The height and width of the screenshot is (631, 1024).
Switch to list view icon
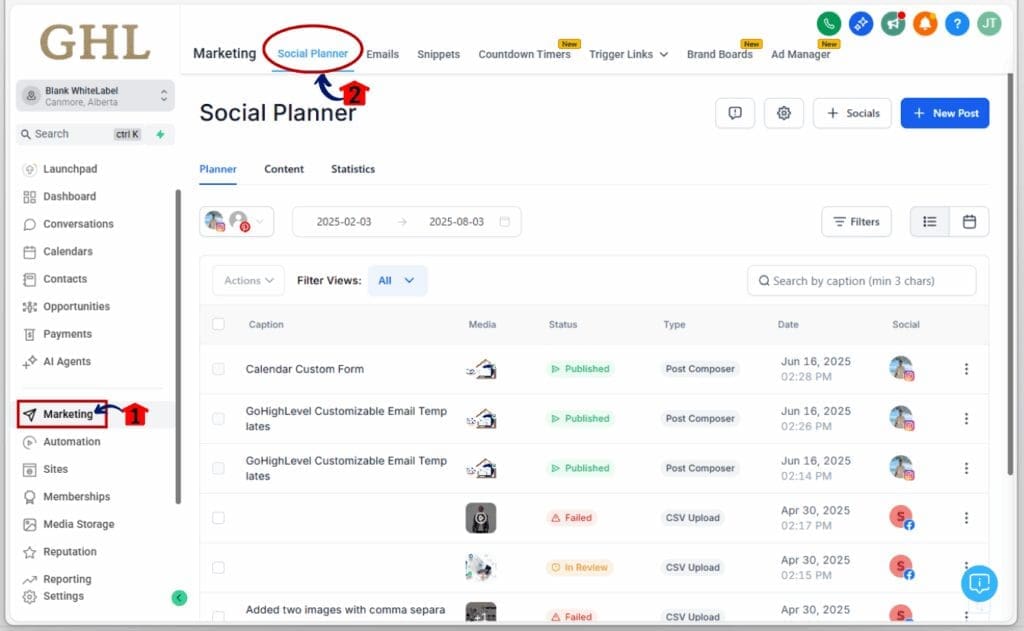(x=929, y=222)
